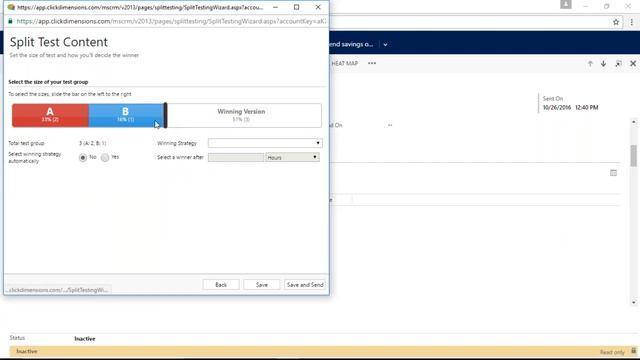The image size is (640, 360).
Task: Click the up arrow previous record icon
Action: 590,64
